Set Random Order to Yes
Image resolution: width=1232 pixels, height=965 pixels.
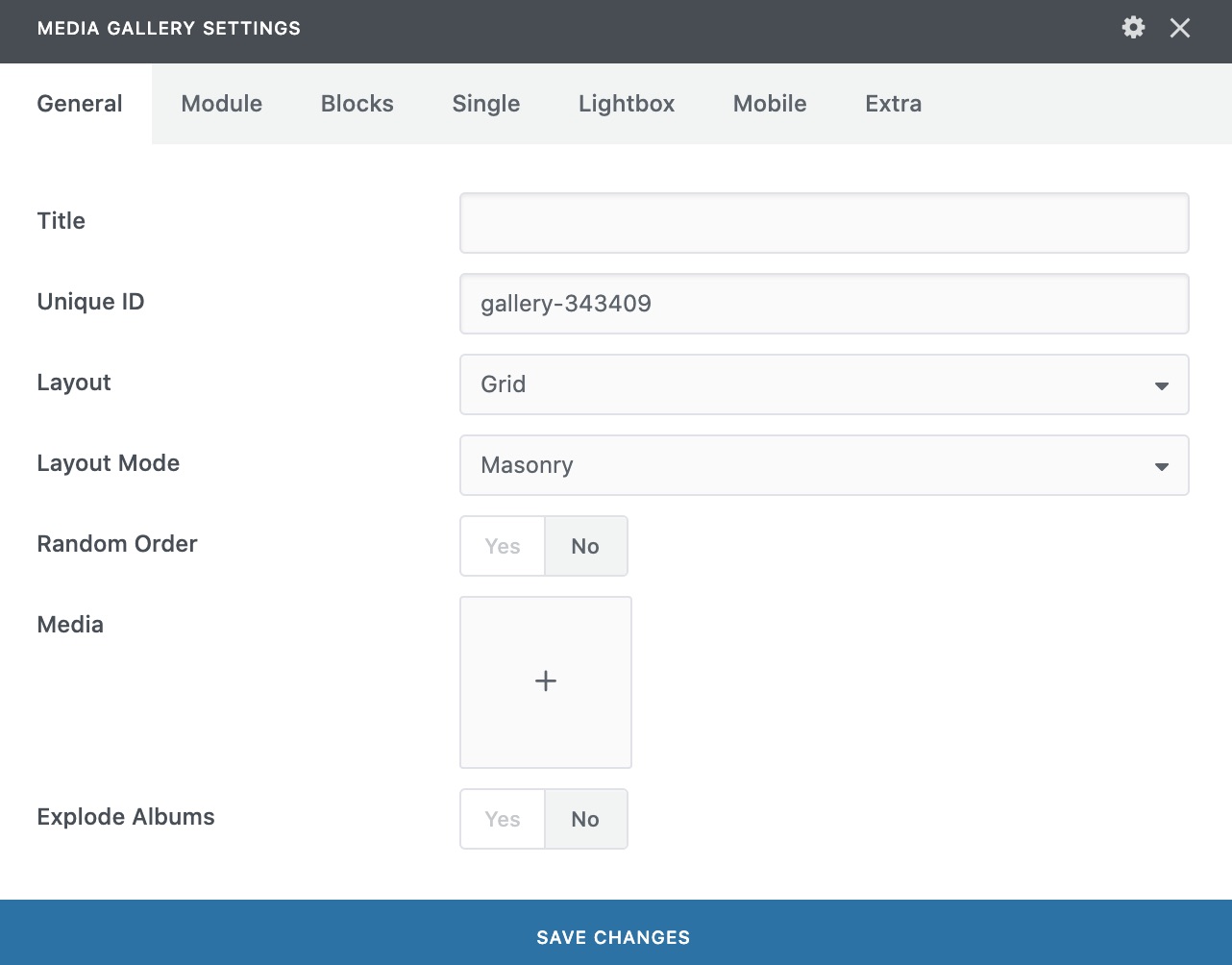(x=503, y=546)
